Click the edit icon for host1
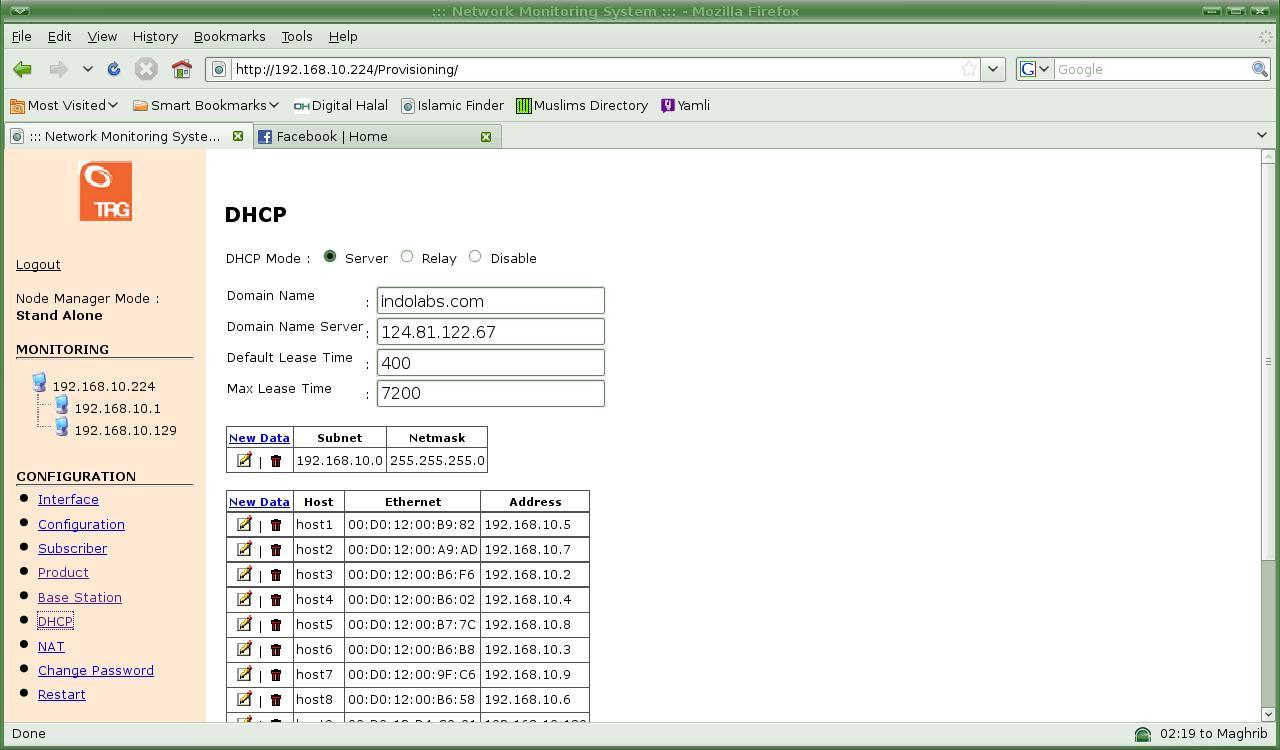 pos(244,524)
